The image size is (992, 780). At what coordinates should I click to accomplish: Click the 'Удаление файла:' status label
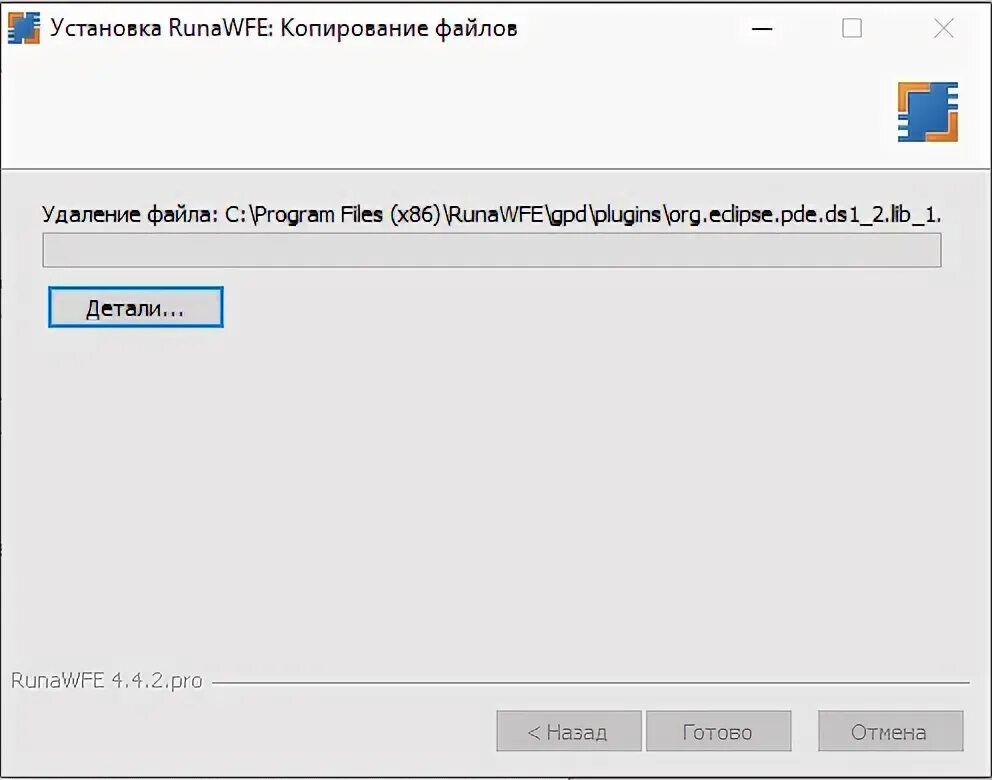click(130, 215)
